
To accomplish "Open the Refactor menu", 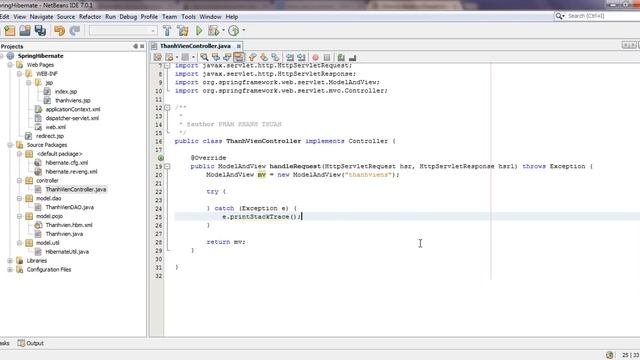I will 90,17.
